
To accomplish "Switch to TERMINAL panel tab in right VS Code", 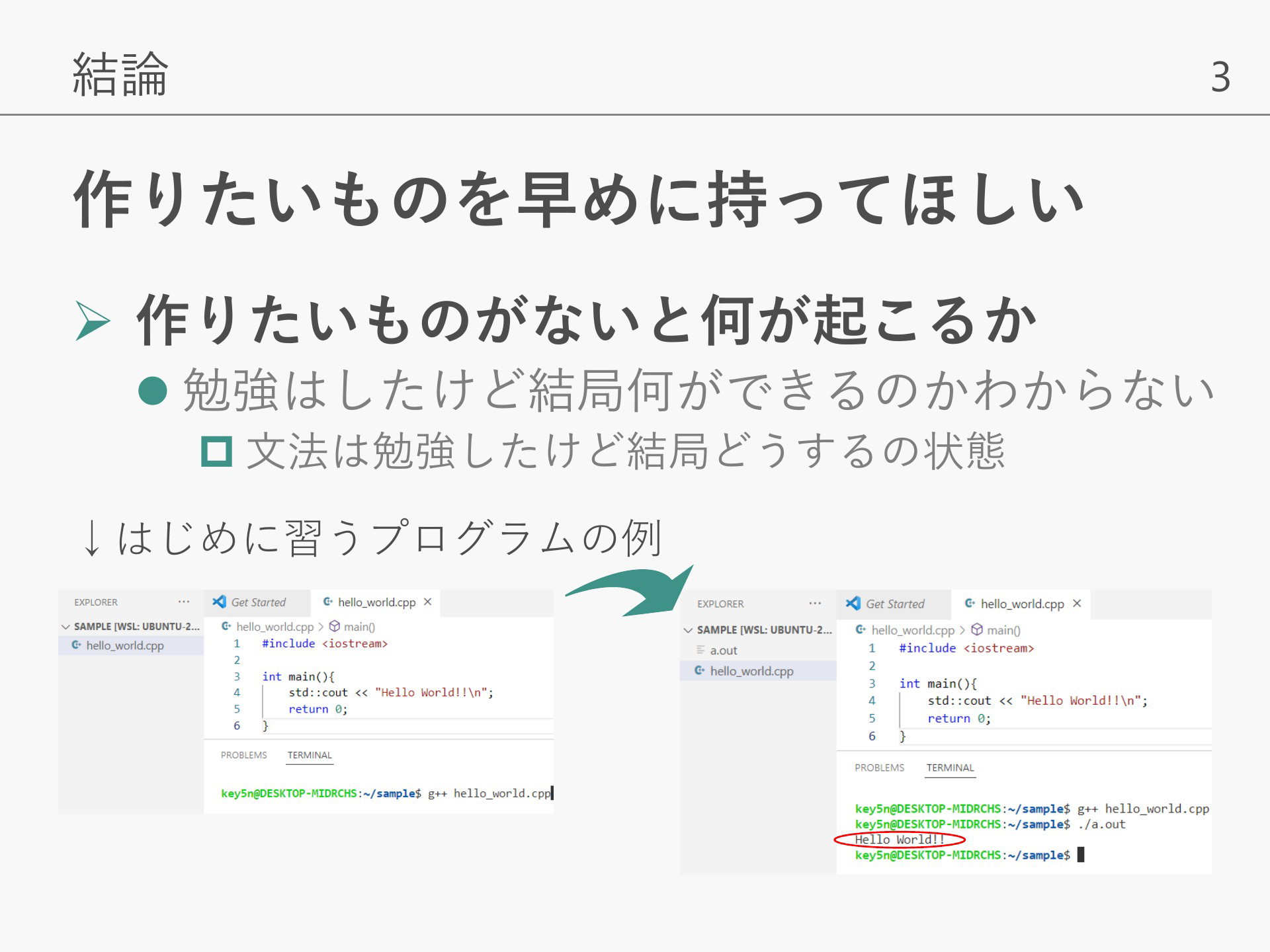I will point(950,768).
